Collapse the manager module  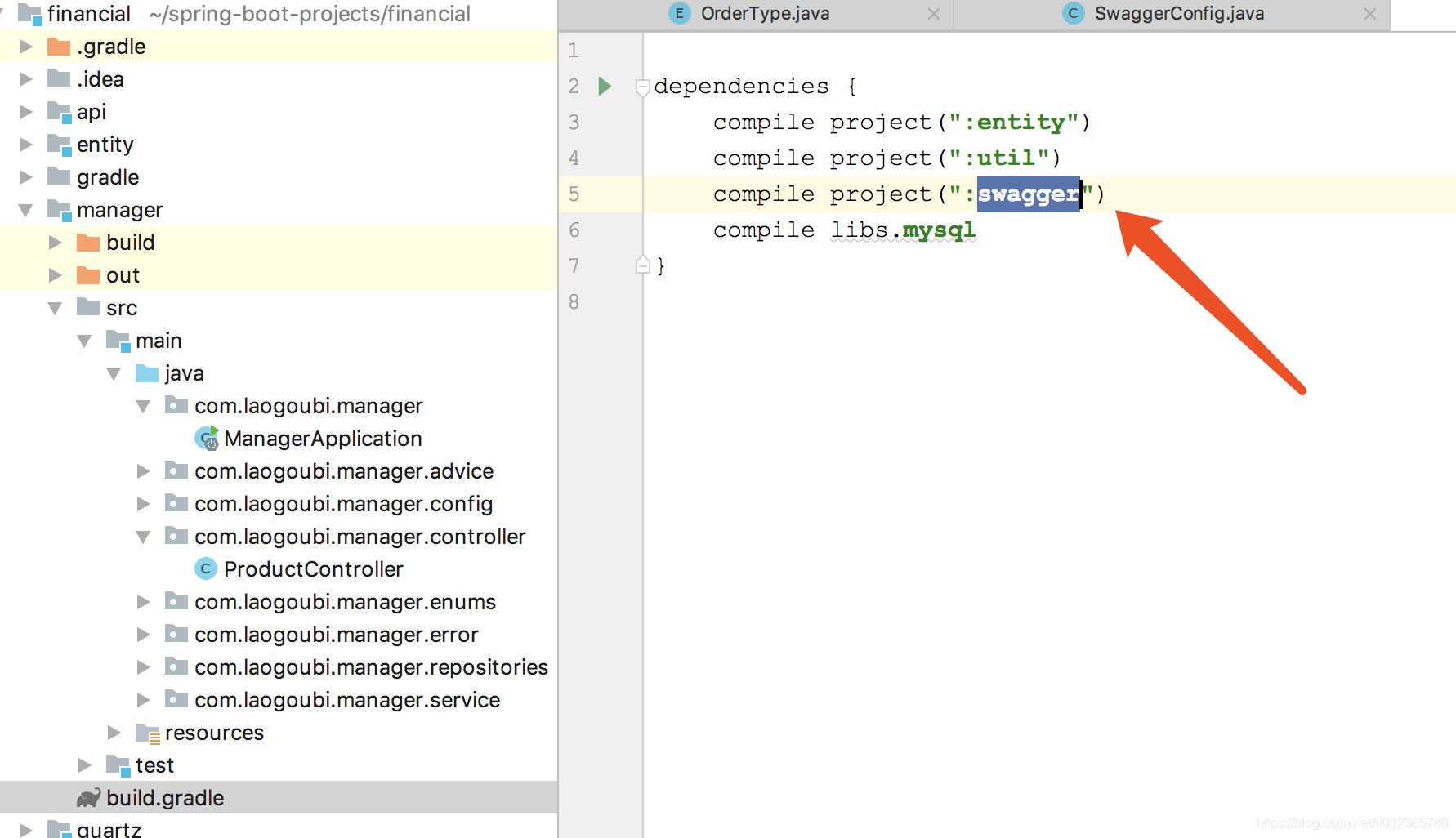click(x=25, y=210)
